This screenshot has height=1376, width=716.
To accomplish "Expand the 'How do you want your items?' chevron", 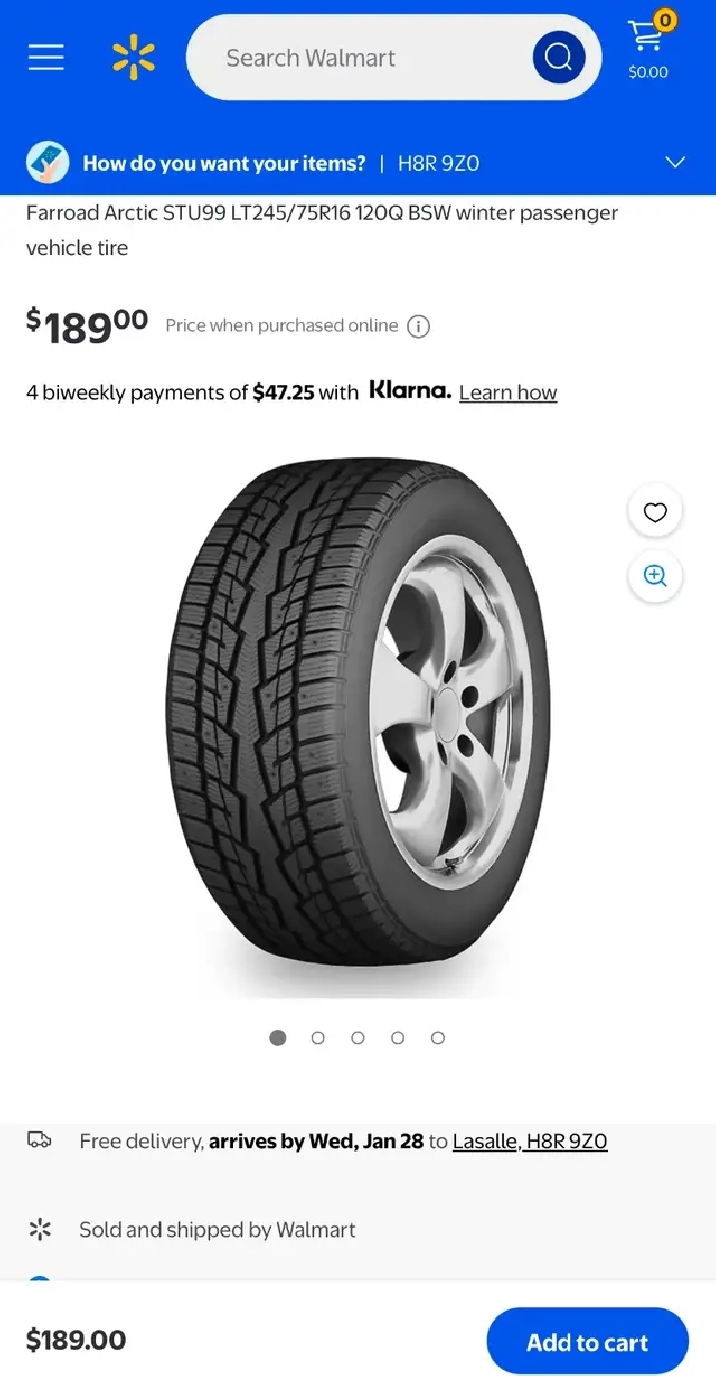I will (676, 162).
